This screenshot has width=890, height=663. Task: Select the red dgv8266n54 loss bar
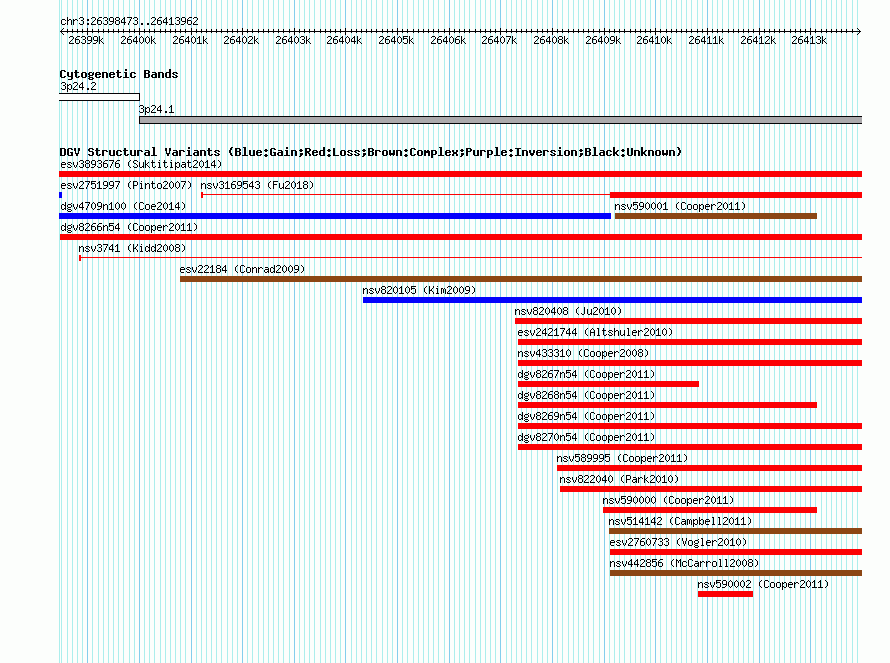point(460,237)
